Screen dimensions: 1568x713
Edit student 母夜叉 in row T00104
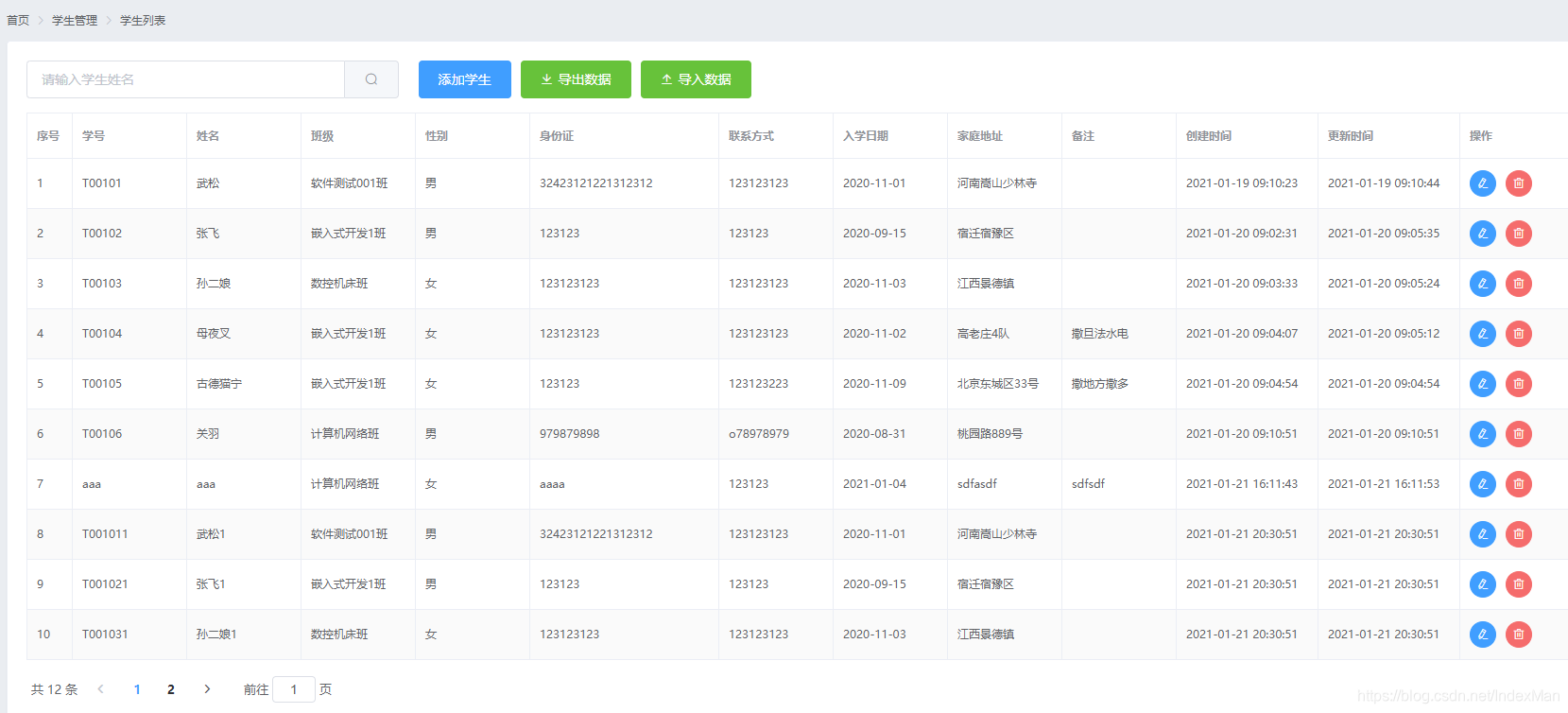tap(1483, 334)
